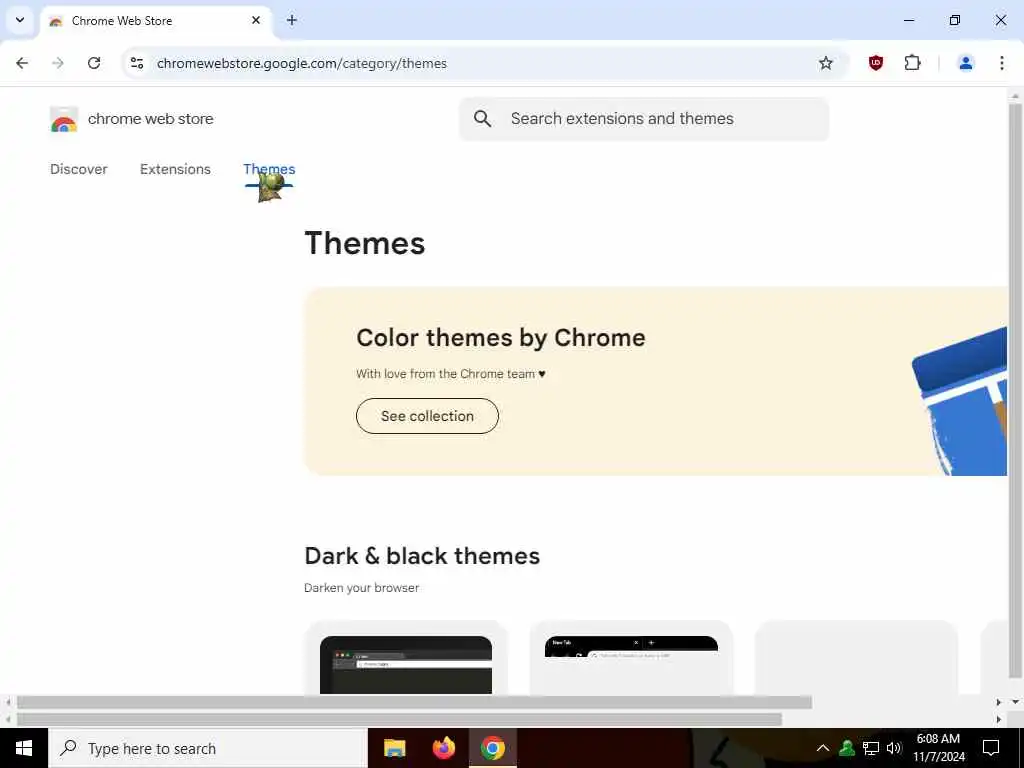1024x768 pixels.
Task: View site information icon in address bar
Action: tap(137, 63)
